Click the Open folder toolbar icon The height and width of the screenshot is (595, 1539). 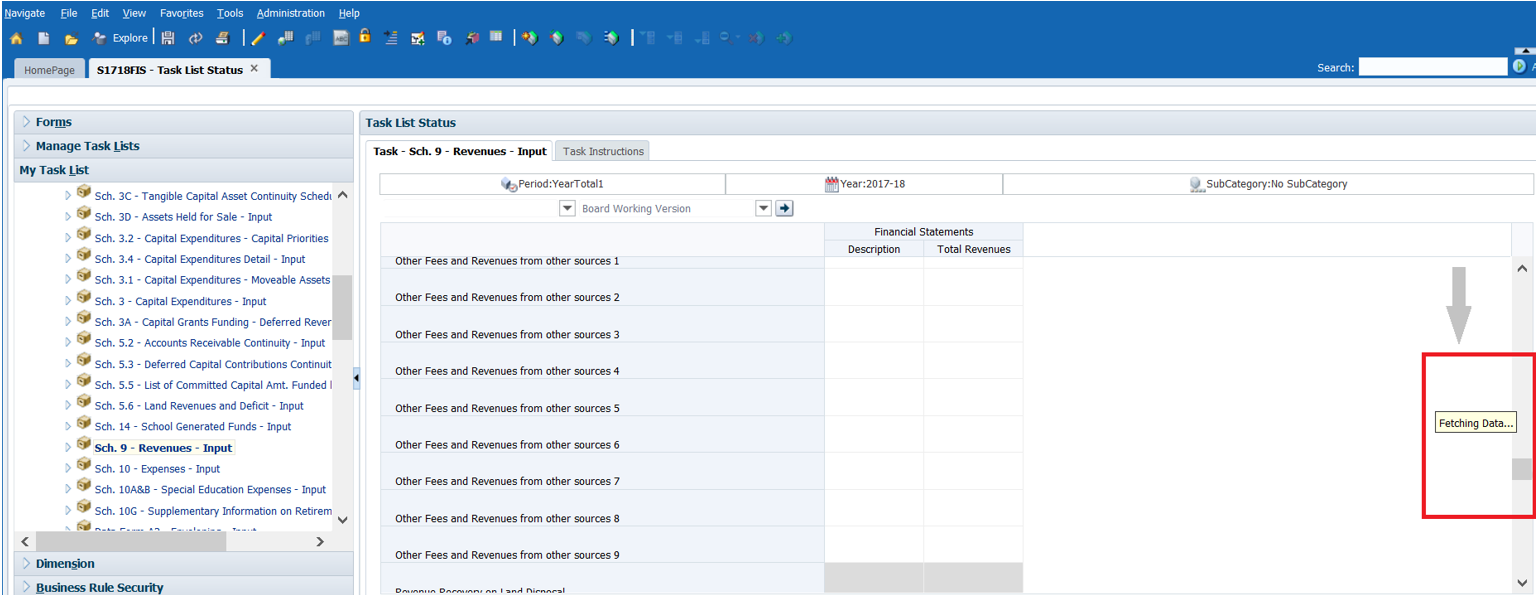click(71, 38)
